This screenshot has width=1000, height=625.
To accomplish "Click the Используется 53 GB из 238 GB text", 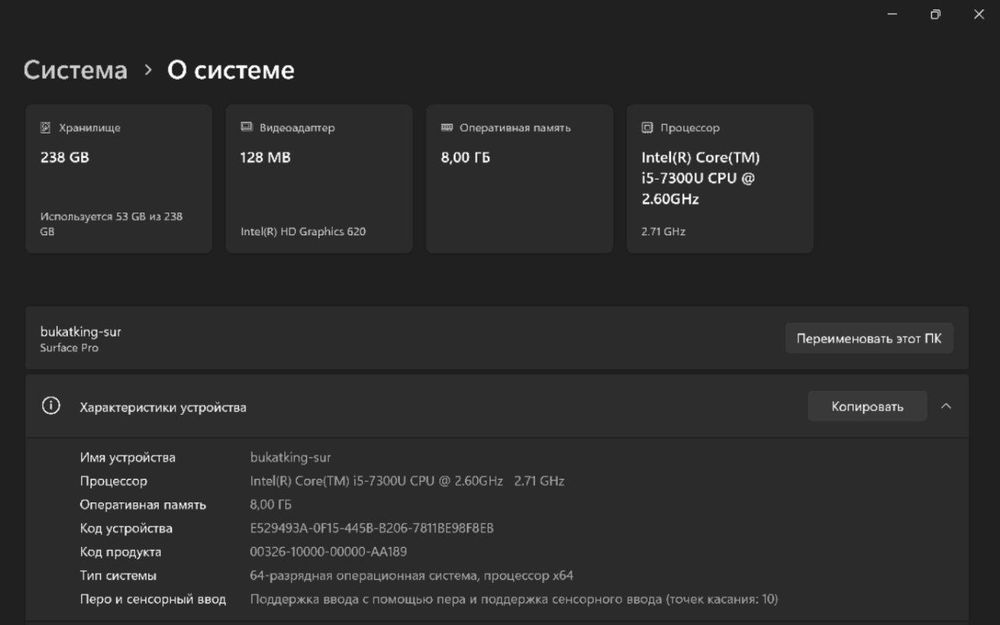I will (x=111, y=224).
